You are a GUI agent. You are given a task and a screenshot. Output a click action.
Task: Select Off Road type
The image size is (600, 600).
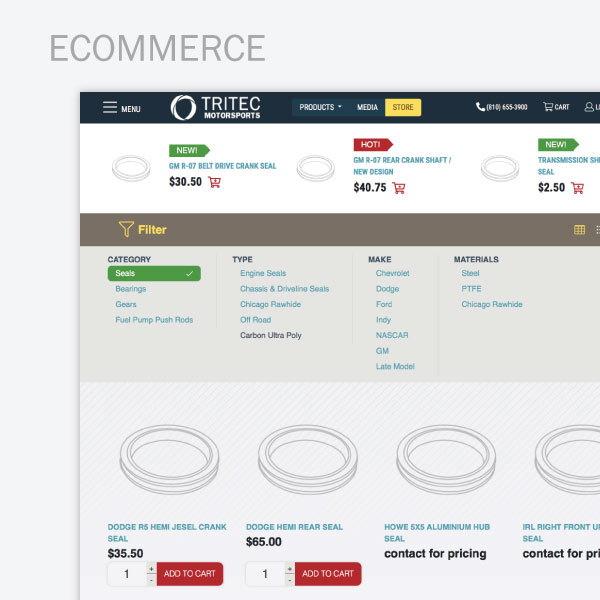point(255,320)
